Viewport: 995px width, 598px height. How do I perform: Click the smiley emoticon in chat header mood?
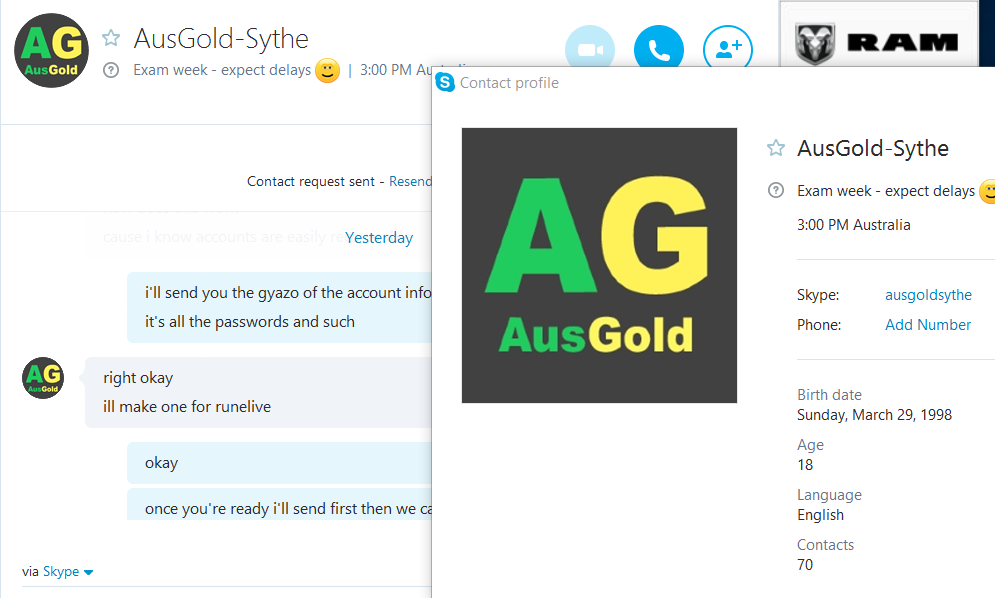(x=327, y=70)
